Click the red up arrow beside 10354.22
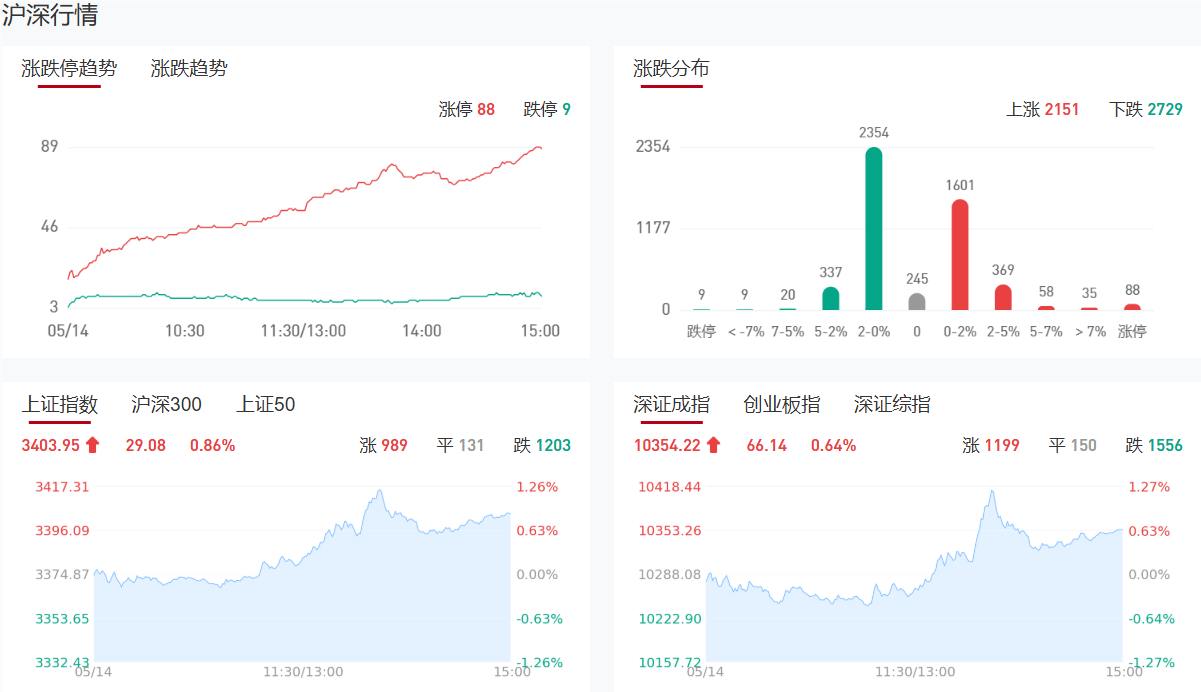Screen dimensions: 1201x692 [713, 446]
